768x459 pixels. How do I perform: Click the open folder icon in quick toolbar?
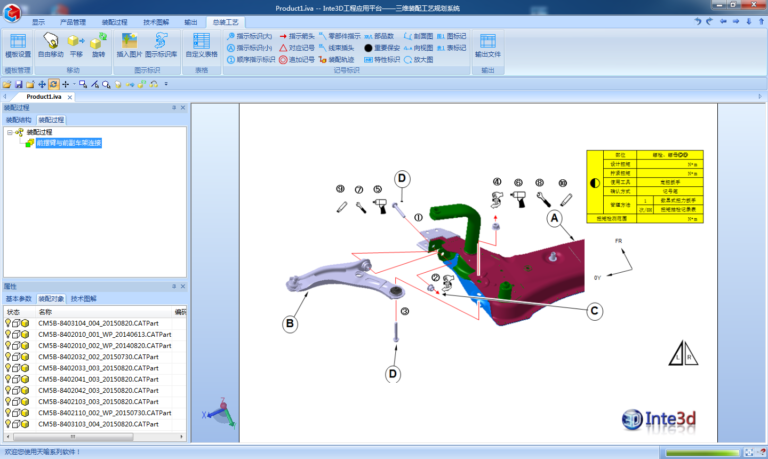pyautogui.click(x=6, y=84)
